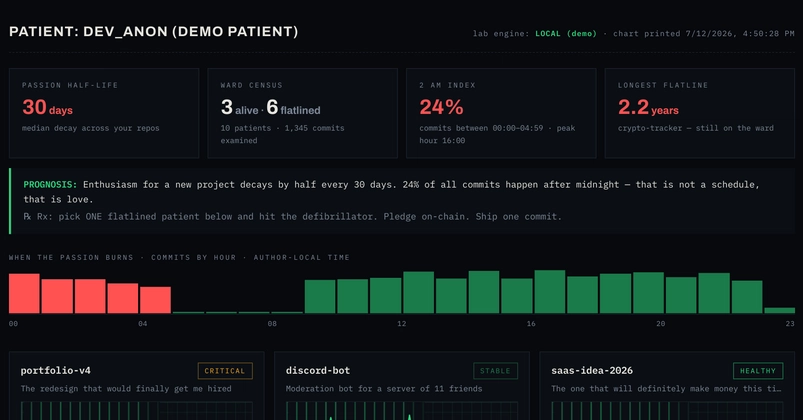Select the '6 flatlined' count
The width and height of the screenshot is (803, 420).
point(293,107)
